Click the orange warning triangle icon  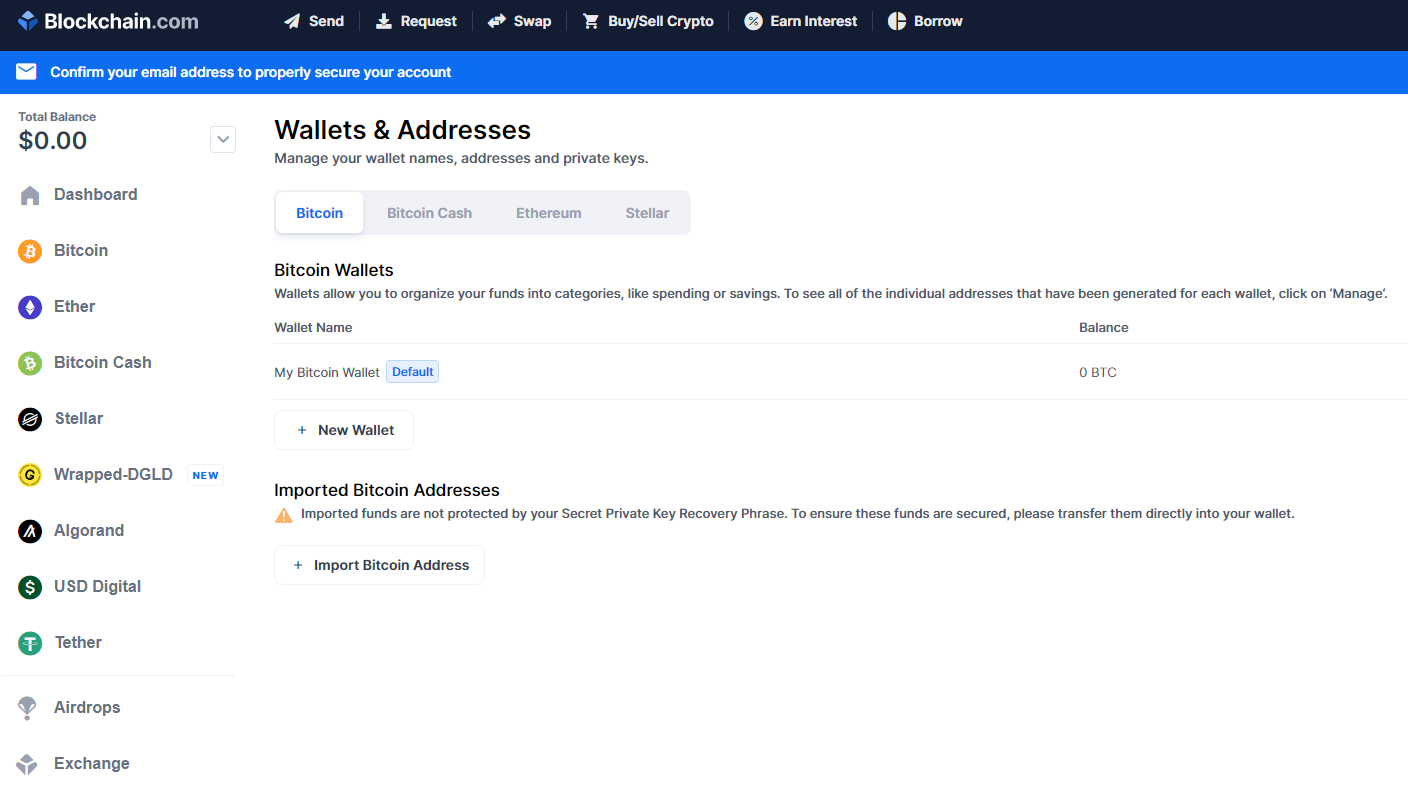click(x=284, y=515)
